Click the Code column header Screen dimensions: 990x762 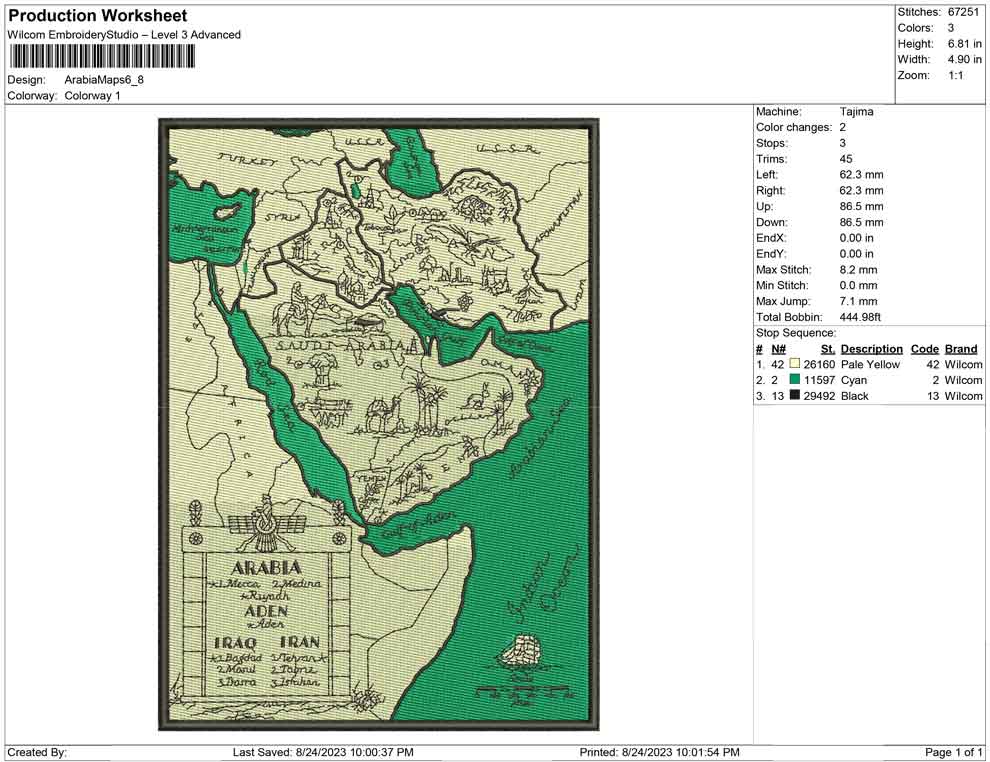coord(924,349)
